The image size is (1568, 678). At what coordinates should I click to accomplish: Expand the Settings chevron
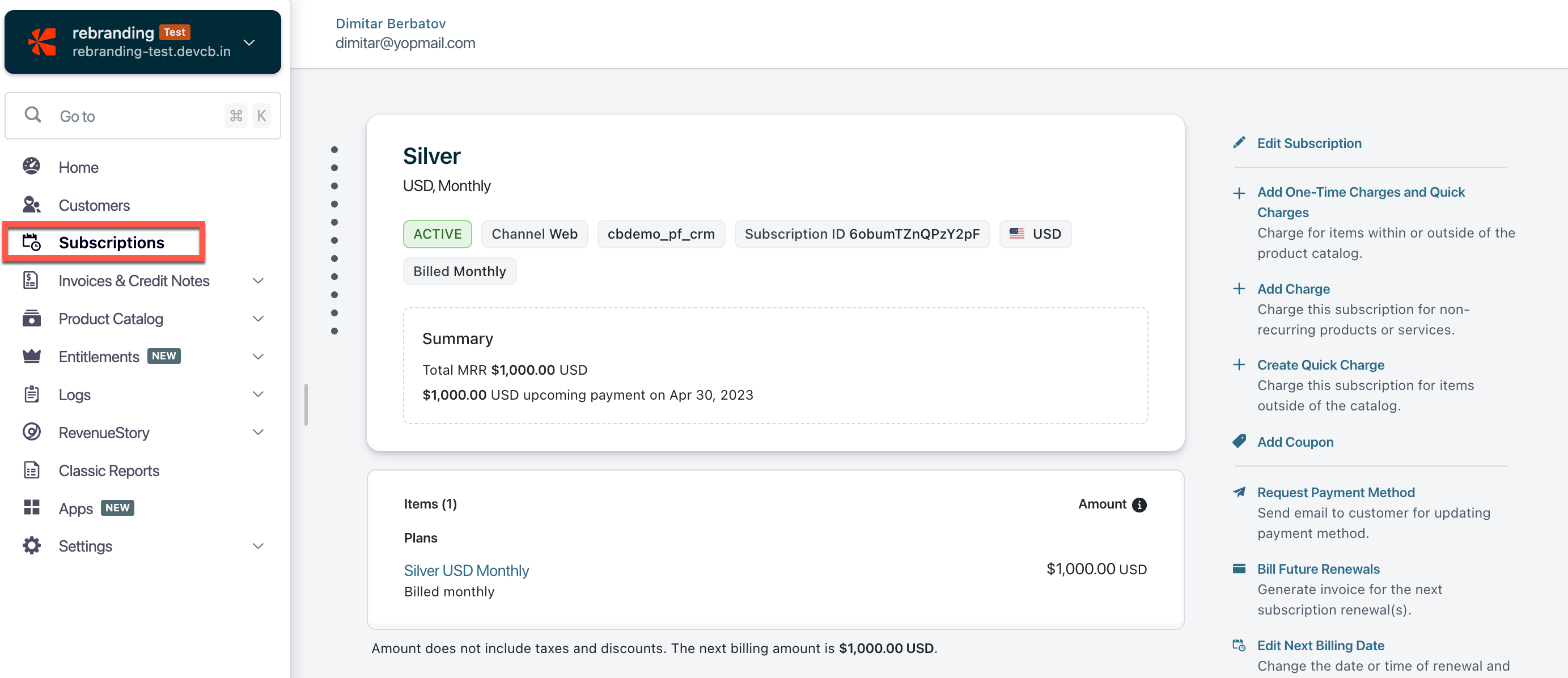tap(258, 545)
